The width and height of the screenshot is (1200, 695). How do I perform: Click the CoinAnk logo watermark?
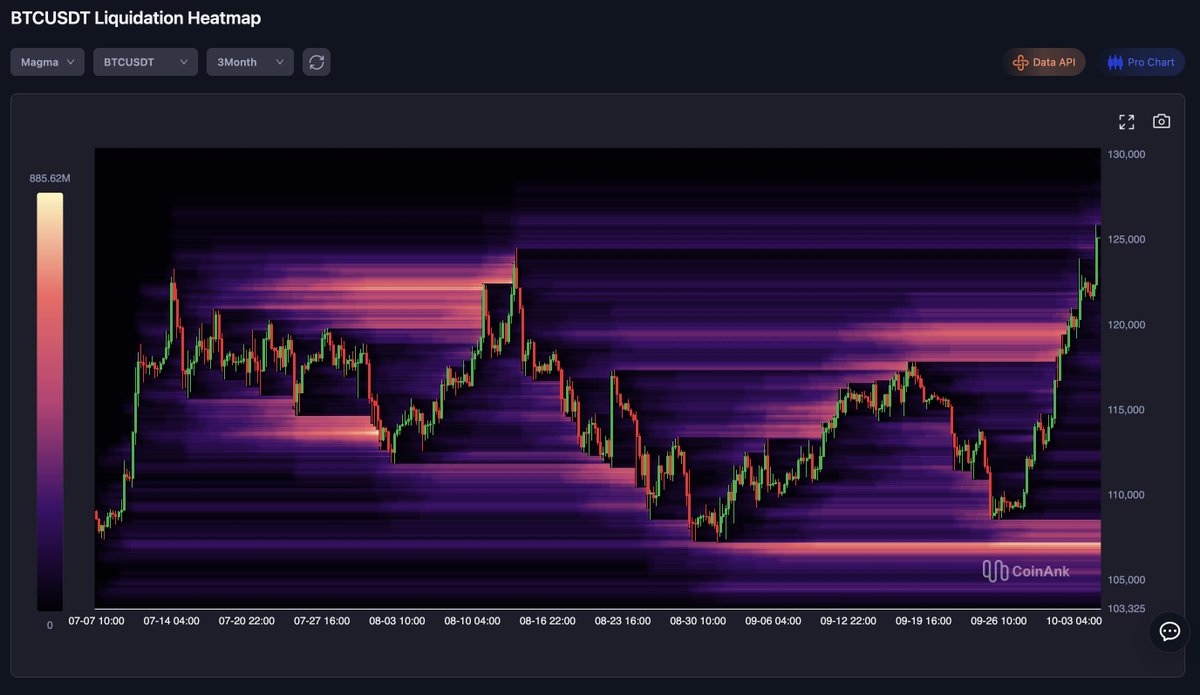(x=1026, y=570)
